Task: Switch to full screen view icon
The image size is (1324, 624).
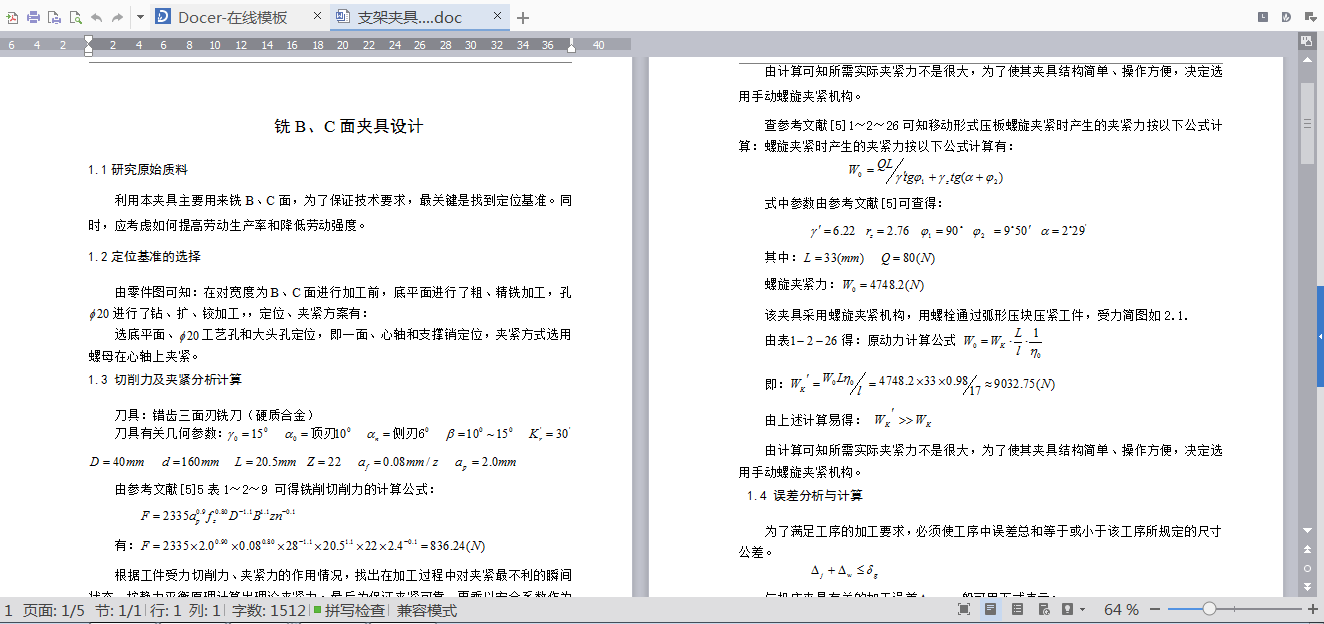Action: [964, 609]
